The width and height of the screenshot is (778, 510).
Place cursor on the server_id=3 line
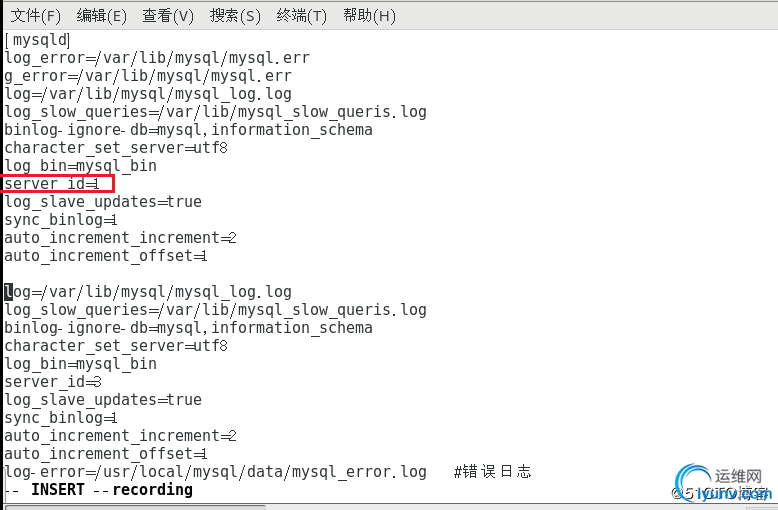(x=52, y=382)
